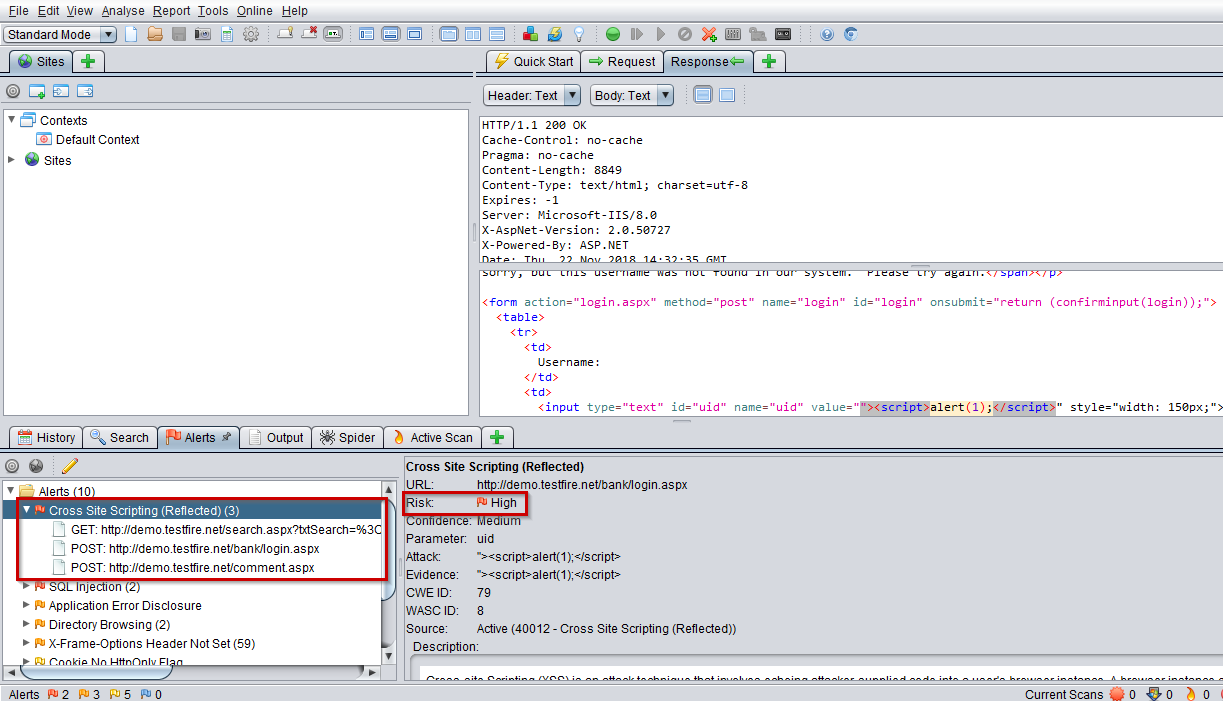
Task: Expand Application Error Disclosure alert node
Action: point(27,606)
